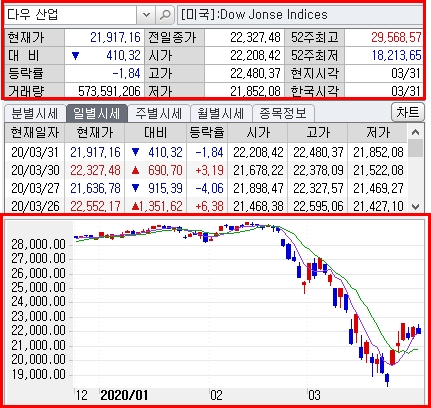
Task: Select the 20/03/30 row
Action: pyautogui.click(x=206, y=170)
